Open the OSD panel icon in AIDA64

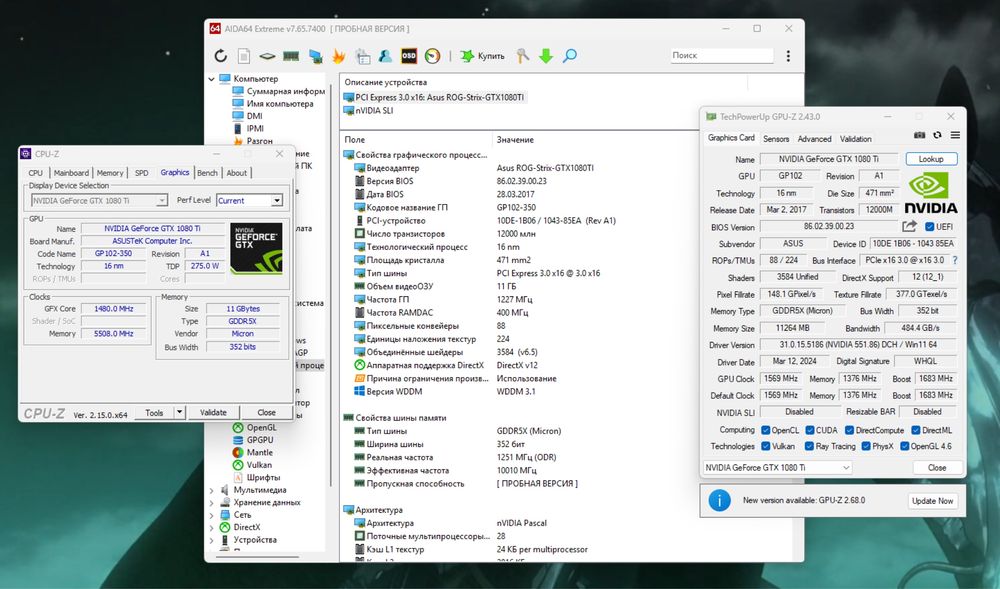[x=409, y=56]
